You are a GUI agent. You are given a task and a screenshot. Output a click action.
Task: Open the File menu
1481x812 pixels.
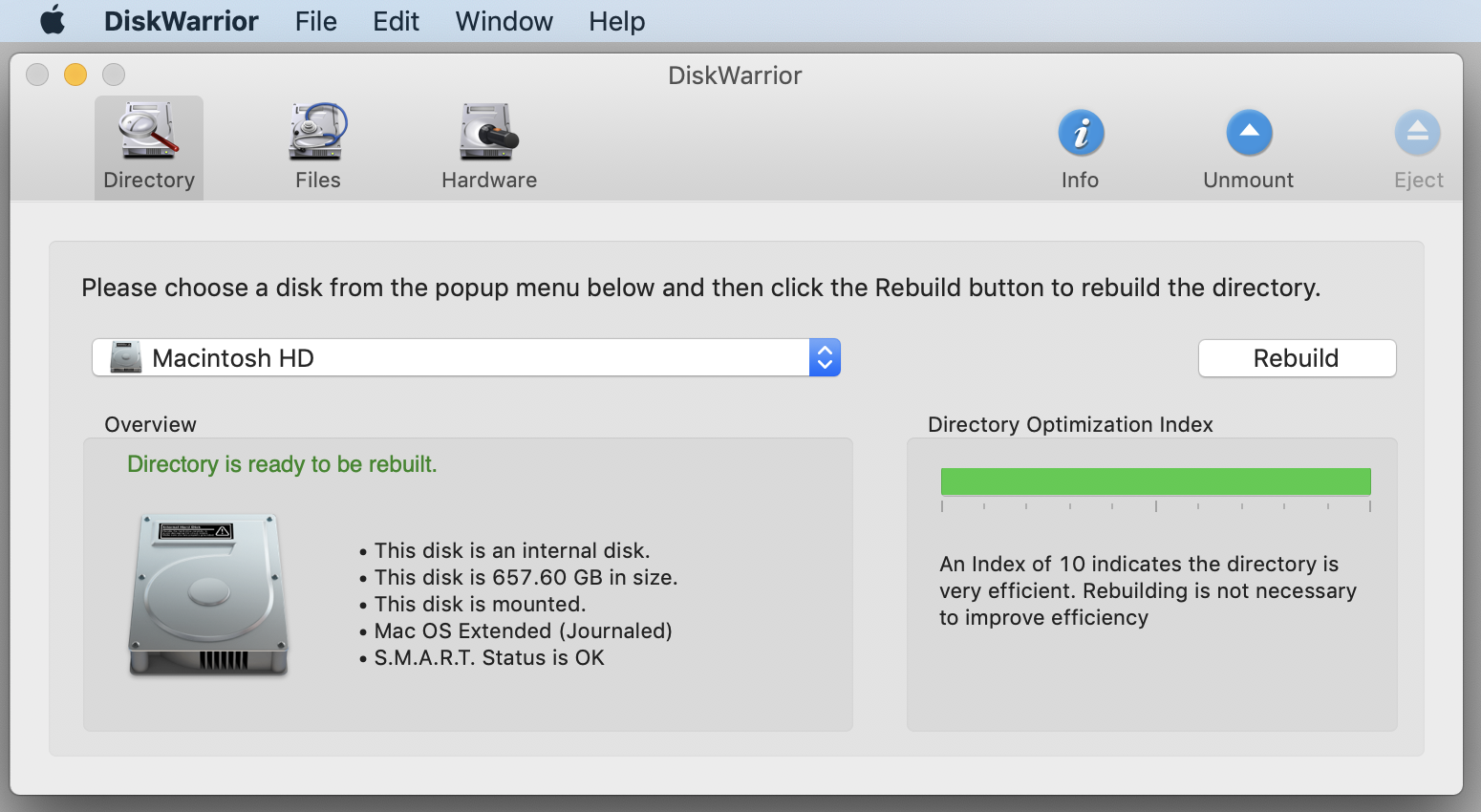(316, 21)
